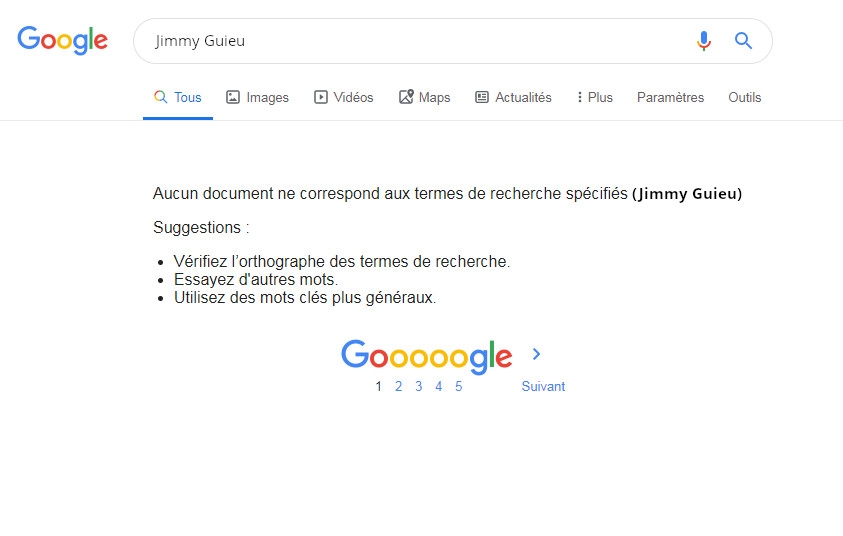Click the blue magnifying glass search icon
The image size is (843, 536).
pyautogui.click(x=743, y=41)
